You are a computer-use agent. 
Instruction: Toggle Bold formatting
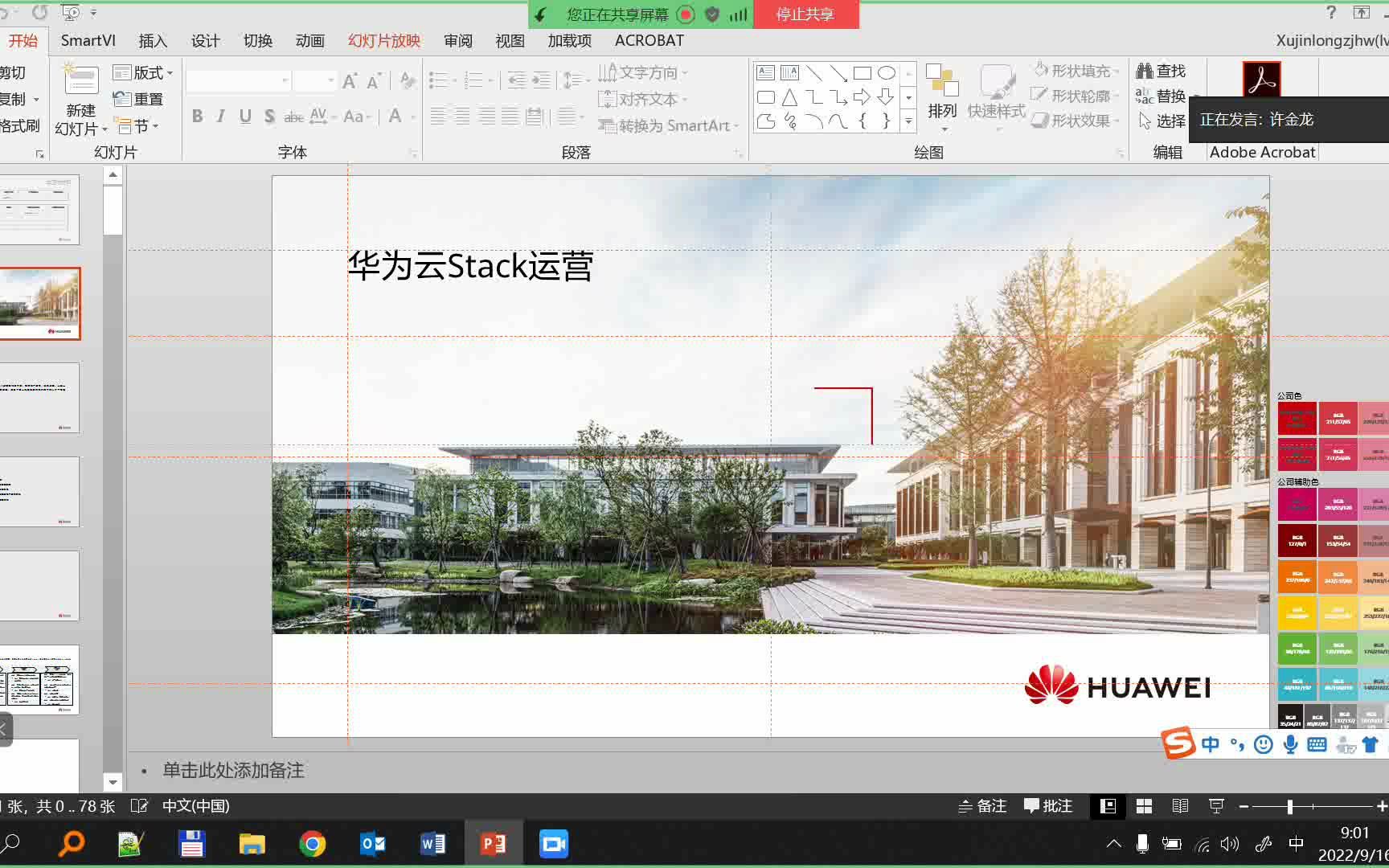point(197,117)
